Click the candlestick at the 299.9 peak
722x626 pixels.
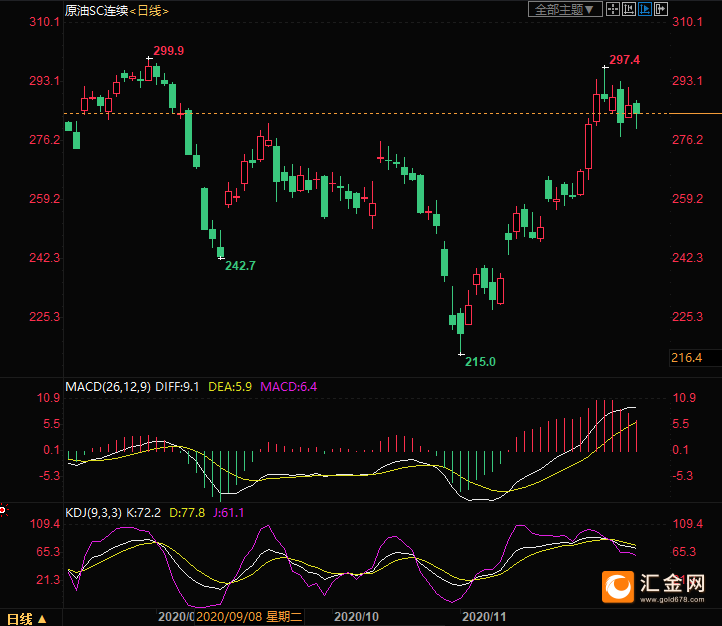pos(149,71)
